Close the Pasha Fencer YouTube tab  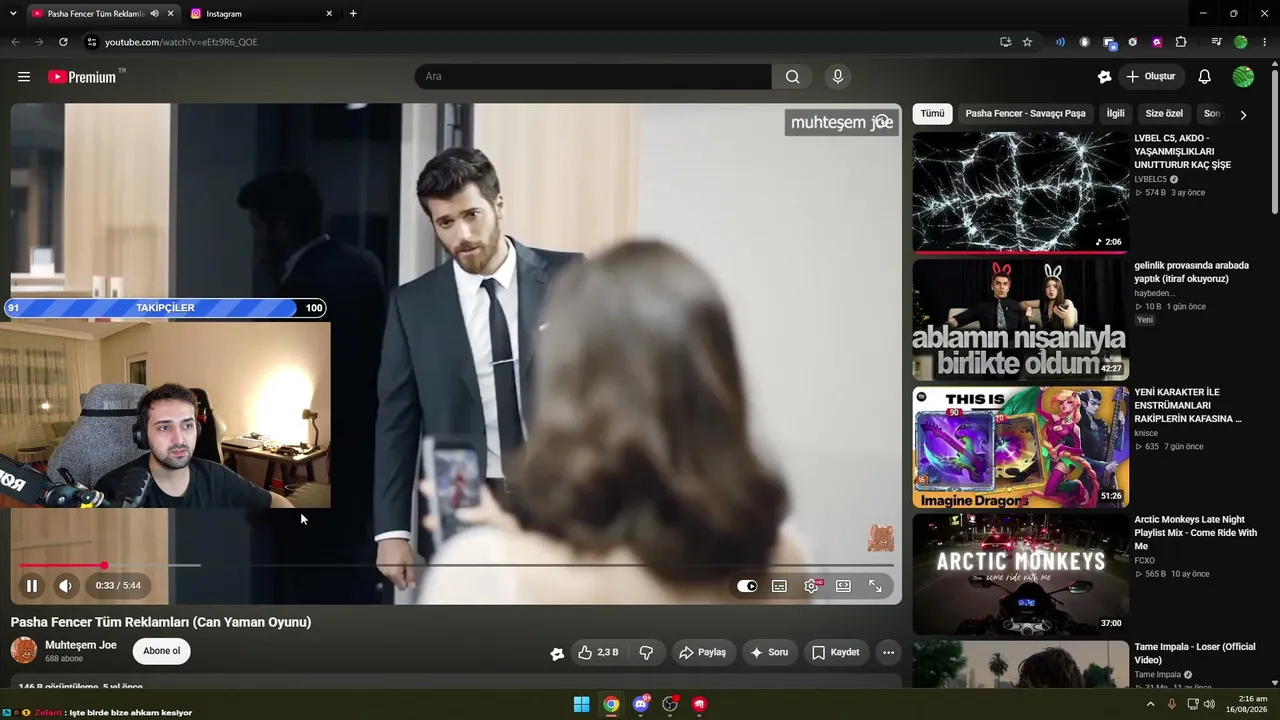click(170, 14)
